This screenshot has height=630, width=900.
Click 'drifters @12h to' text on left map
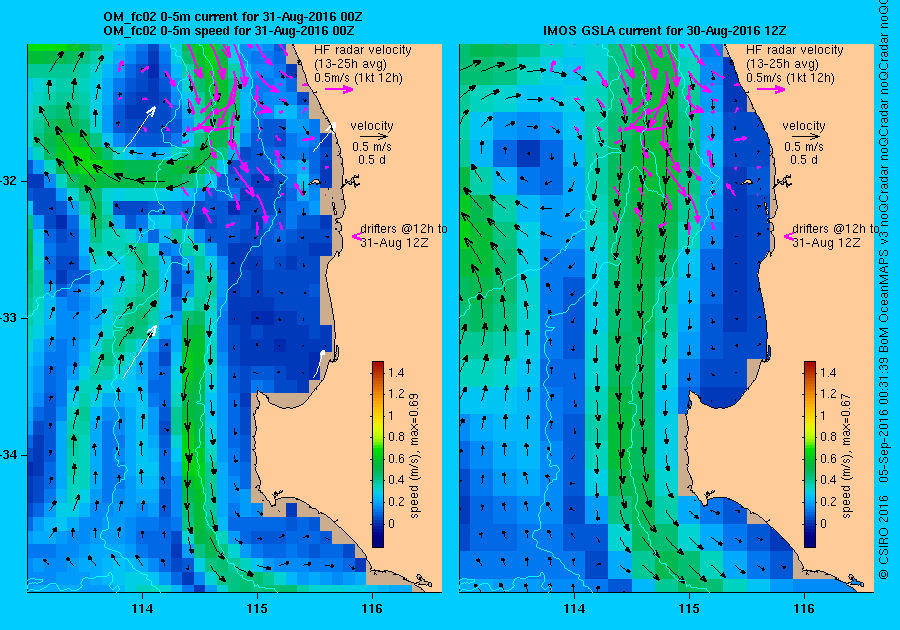point(404,228)
